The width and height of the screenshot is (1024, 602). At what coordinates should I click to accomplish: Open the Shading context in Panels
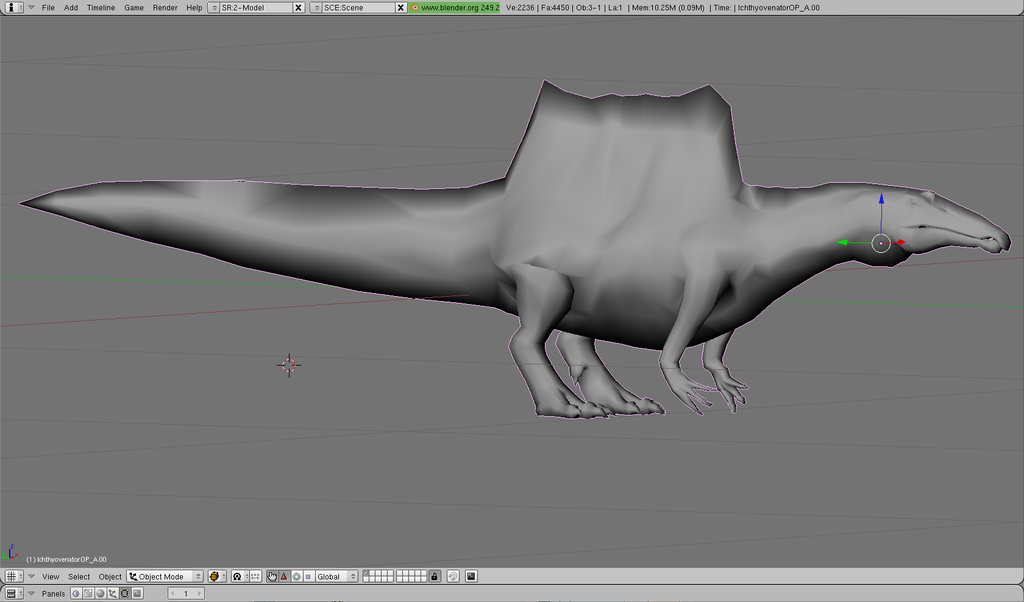[100, 594]
